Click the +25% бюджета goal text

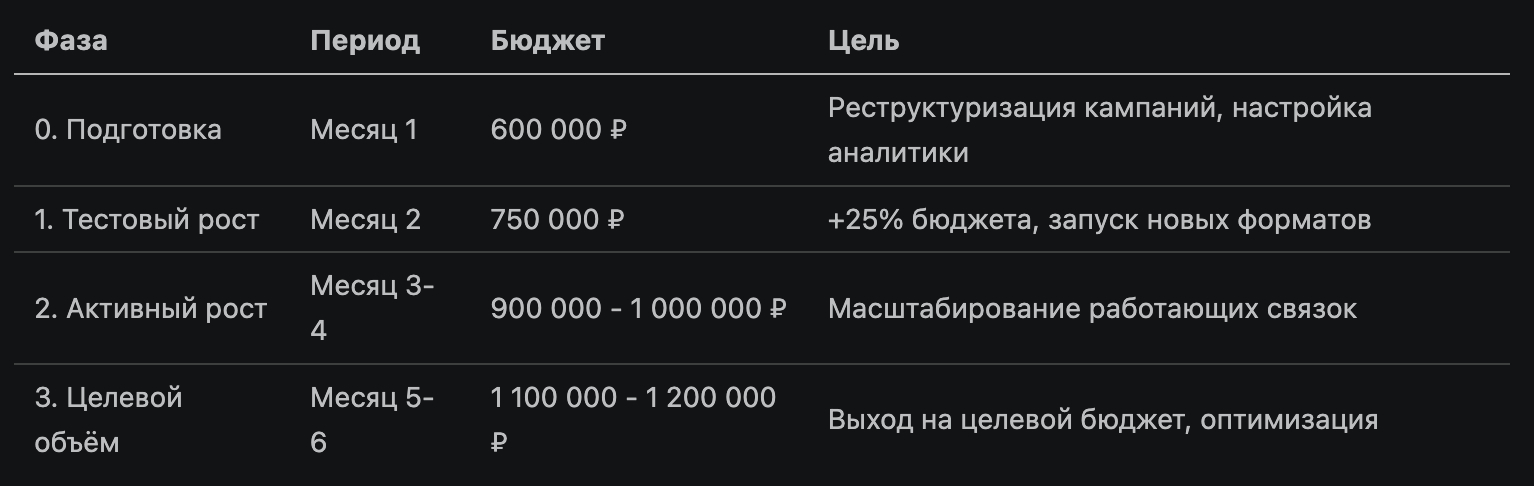pyautogui.click(x=1099, y=220)
